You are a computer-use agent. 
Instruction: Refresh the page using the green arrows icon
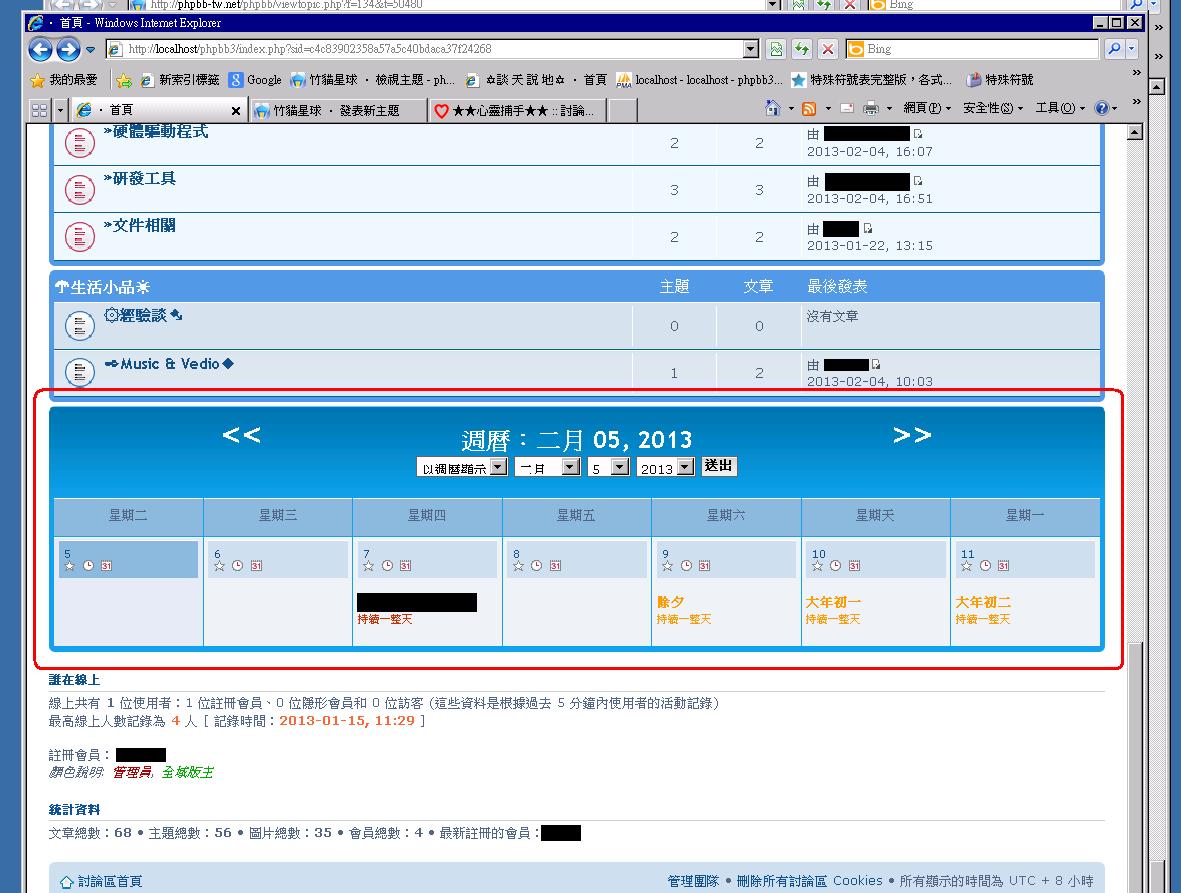coord(801,50)
